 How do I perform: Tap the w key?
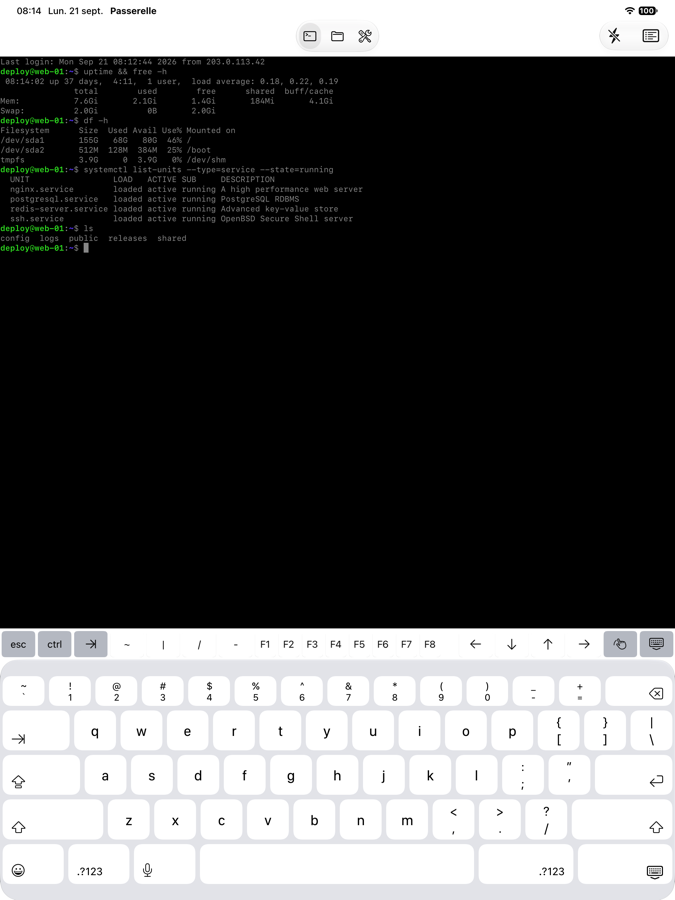point(141,731)
